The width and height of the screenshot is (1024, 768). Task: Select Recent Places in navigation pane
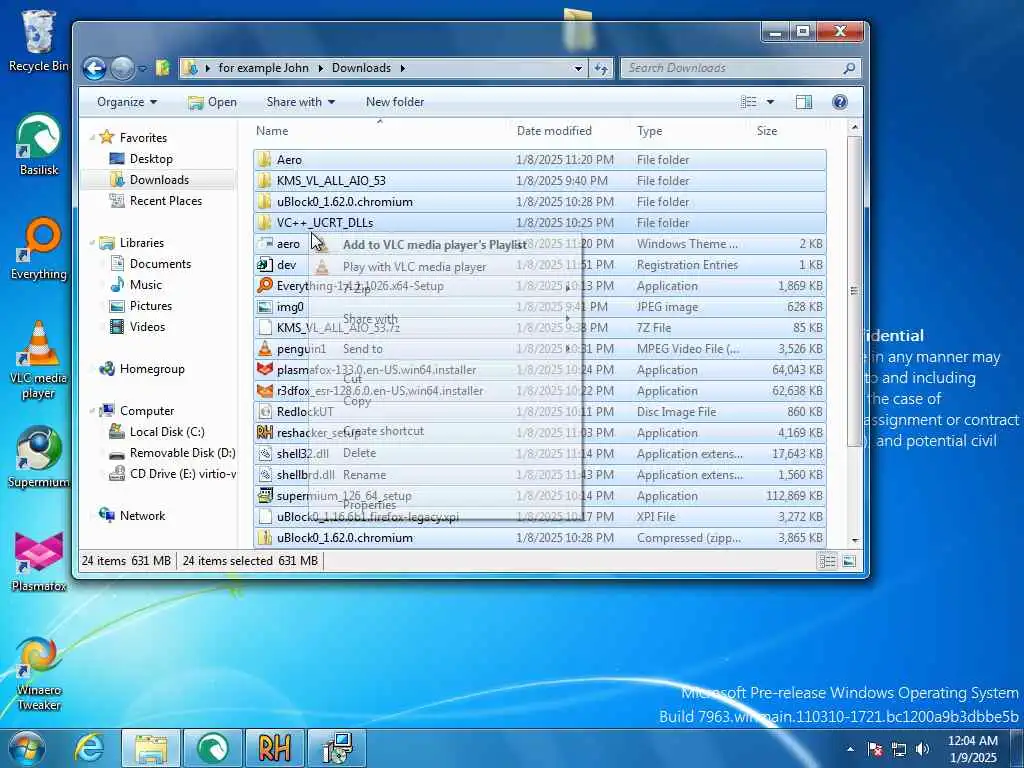pyautogui.click(x=166, y=201)
